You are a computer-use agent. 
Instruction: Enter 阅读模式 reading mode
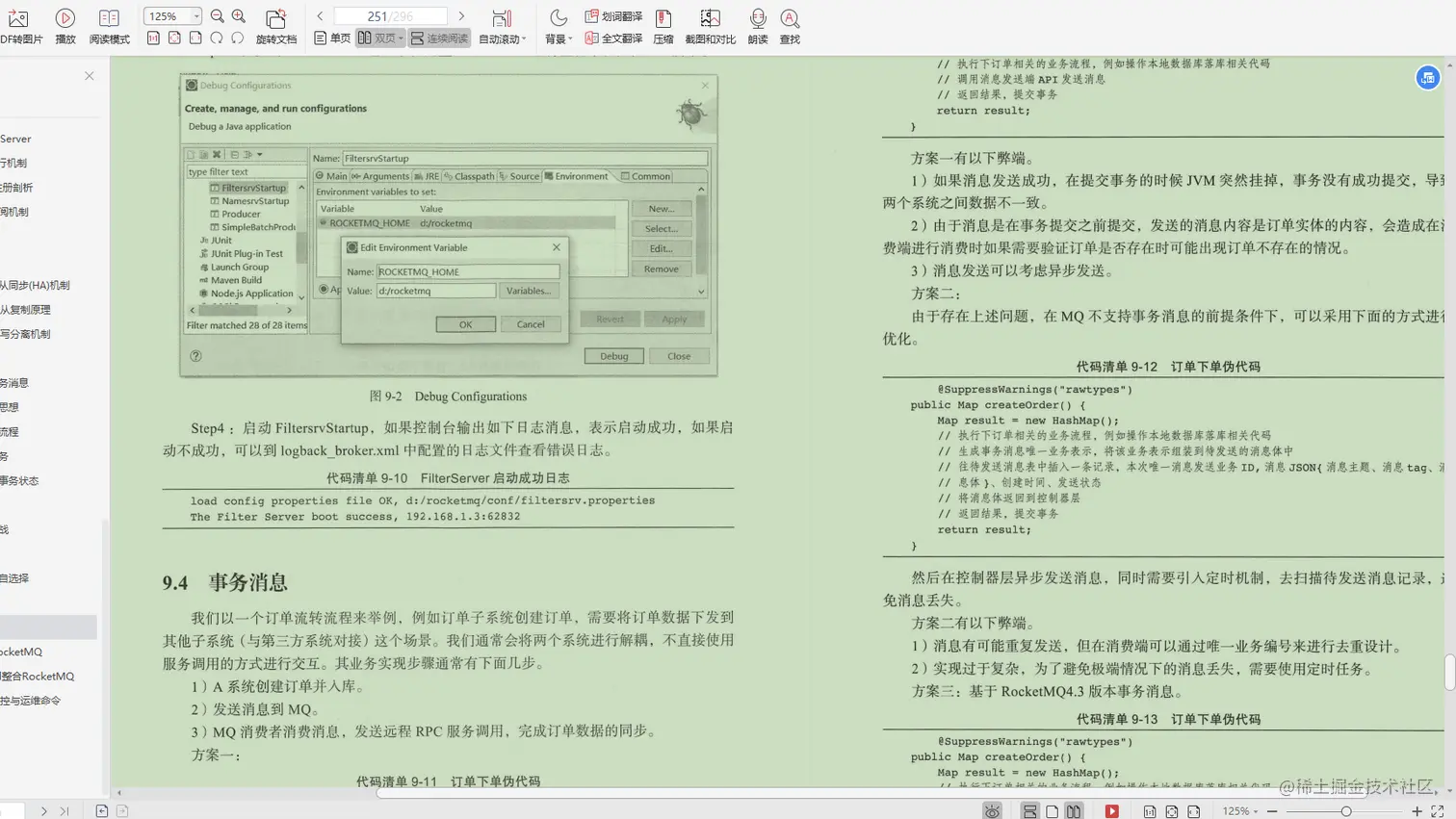click(109, 16)
